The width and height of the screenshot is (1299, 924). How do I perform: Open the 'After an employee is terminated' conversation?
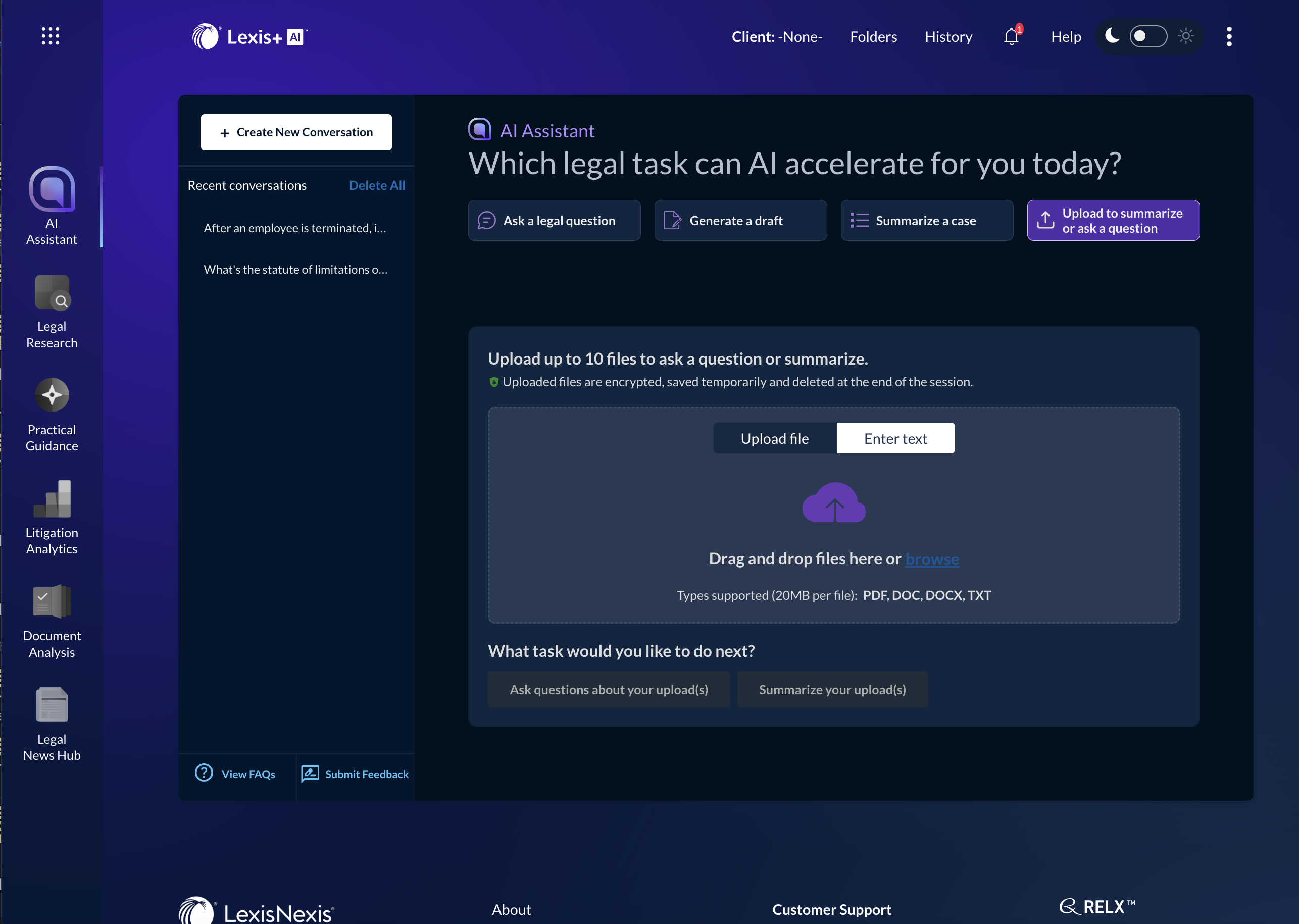(x=295, y=228)
